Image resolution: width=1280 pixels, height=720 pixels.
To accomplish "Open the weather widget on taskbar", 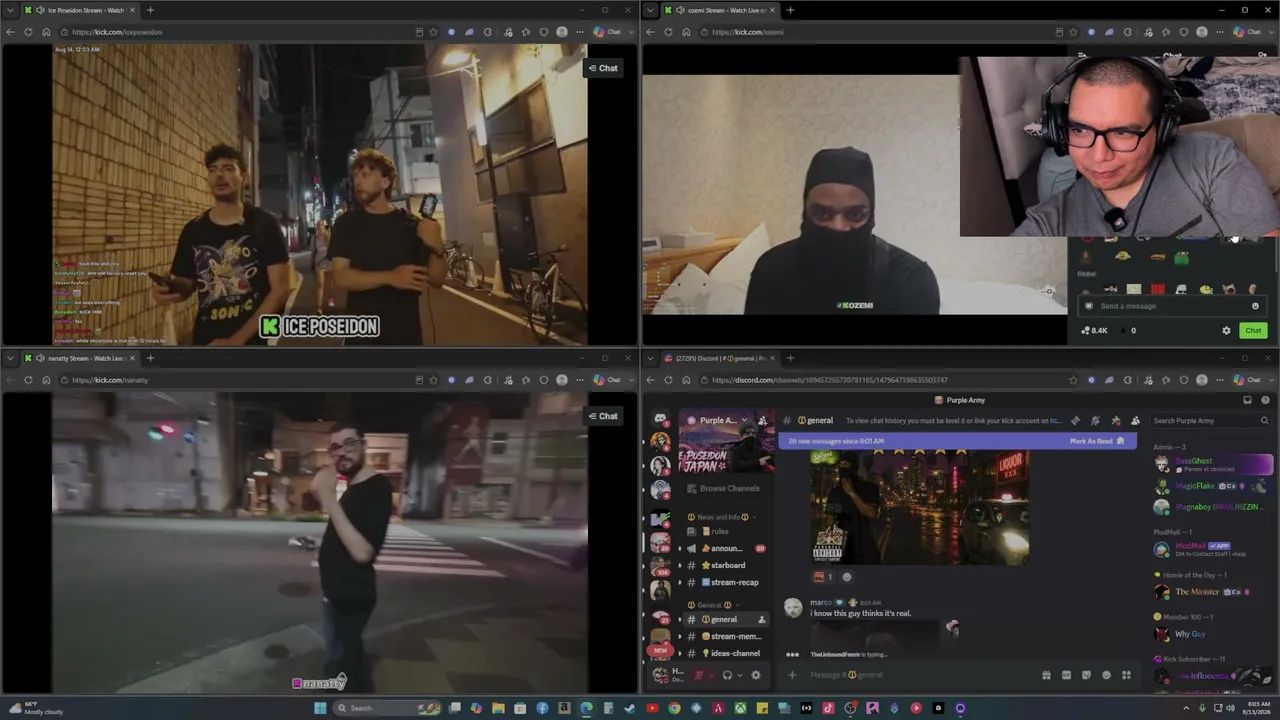I will (36, 708).
